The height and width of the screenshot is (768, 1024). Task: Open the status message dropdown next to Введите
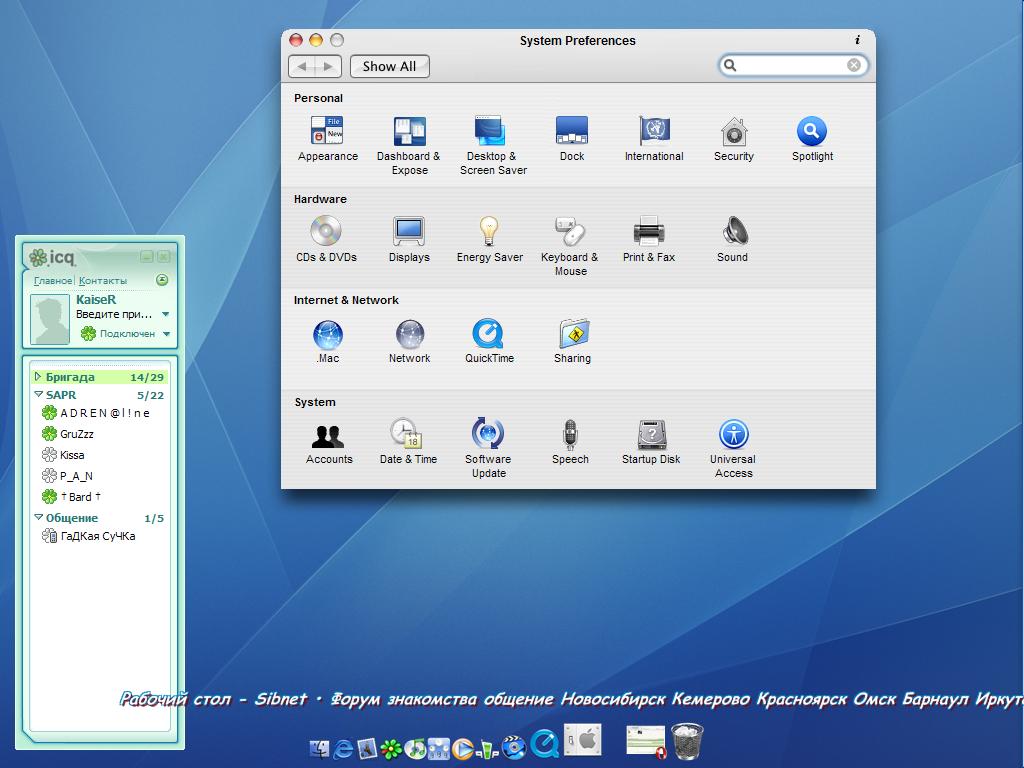pos(166,314)
